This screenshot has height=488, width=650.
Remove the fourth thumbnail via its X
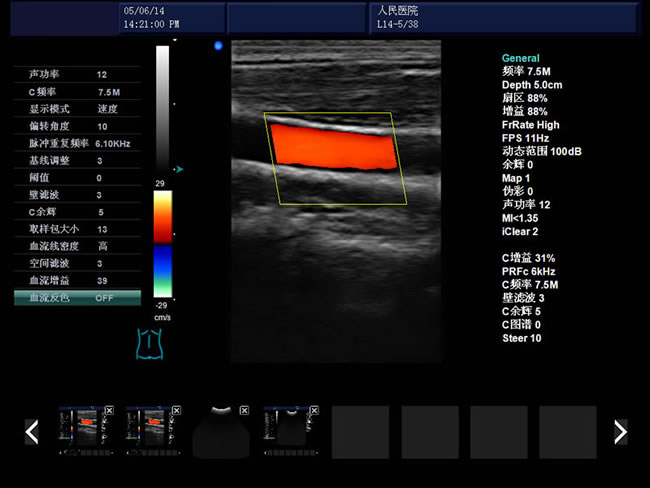314,411
